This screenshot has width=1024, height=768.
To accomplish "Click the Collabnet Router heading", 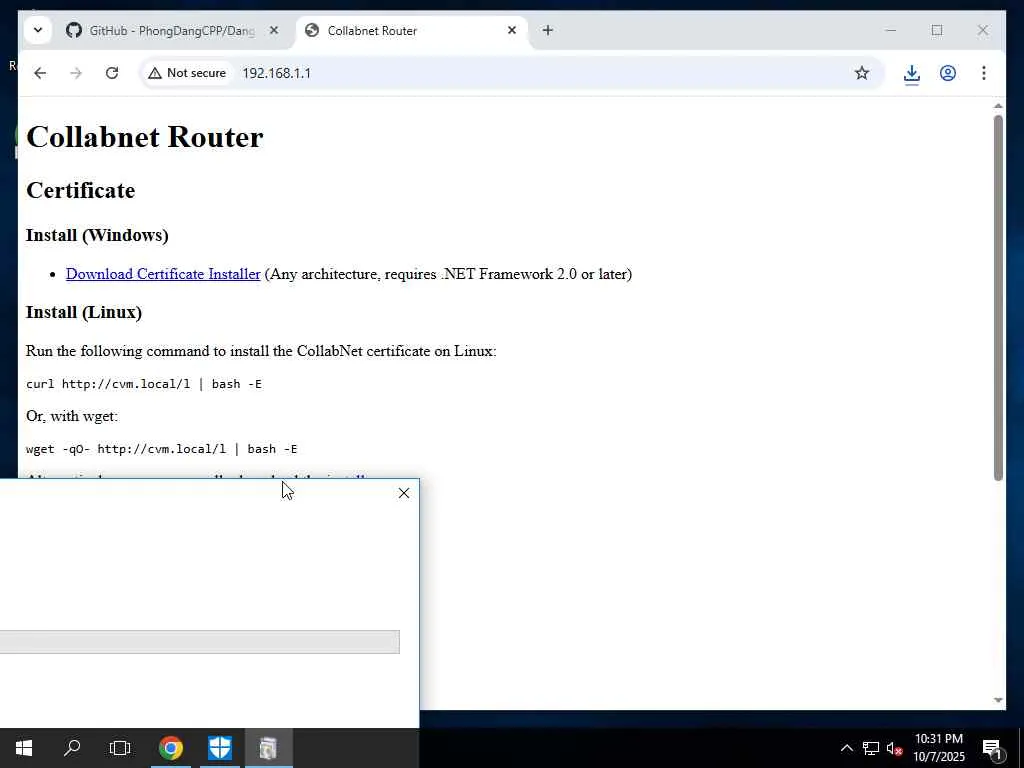I will pyautogui.click(x=145, y=137).
